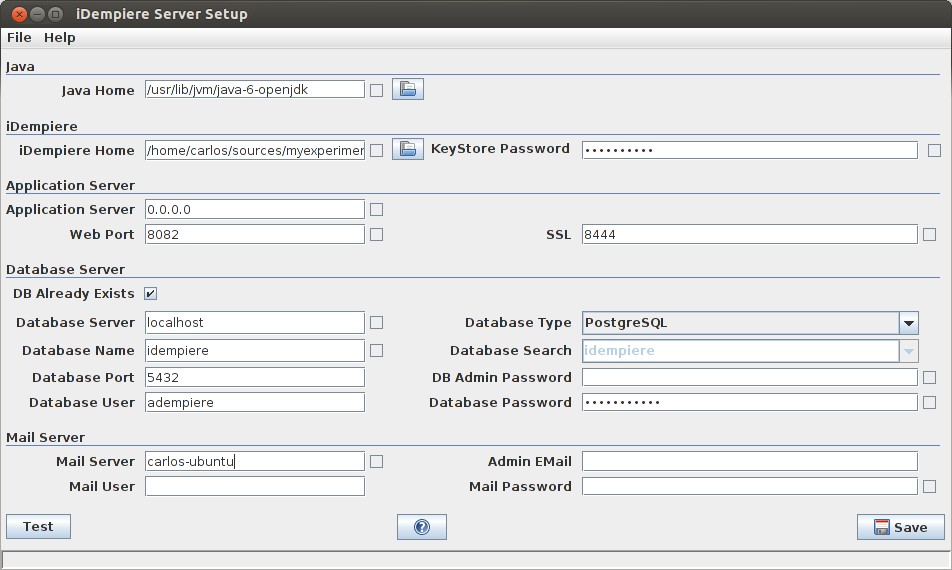Toggle checkbox beside Database Name field

click(376, 350)
